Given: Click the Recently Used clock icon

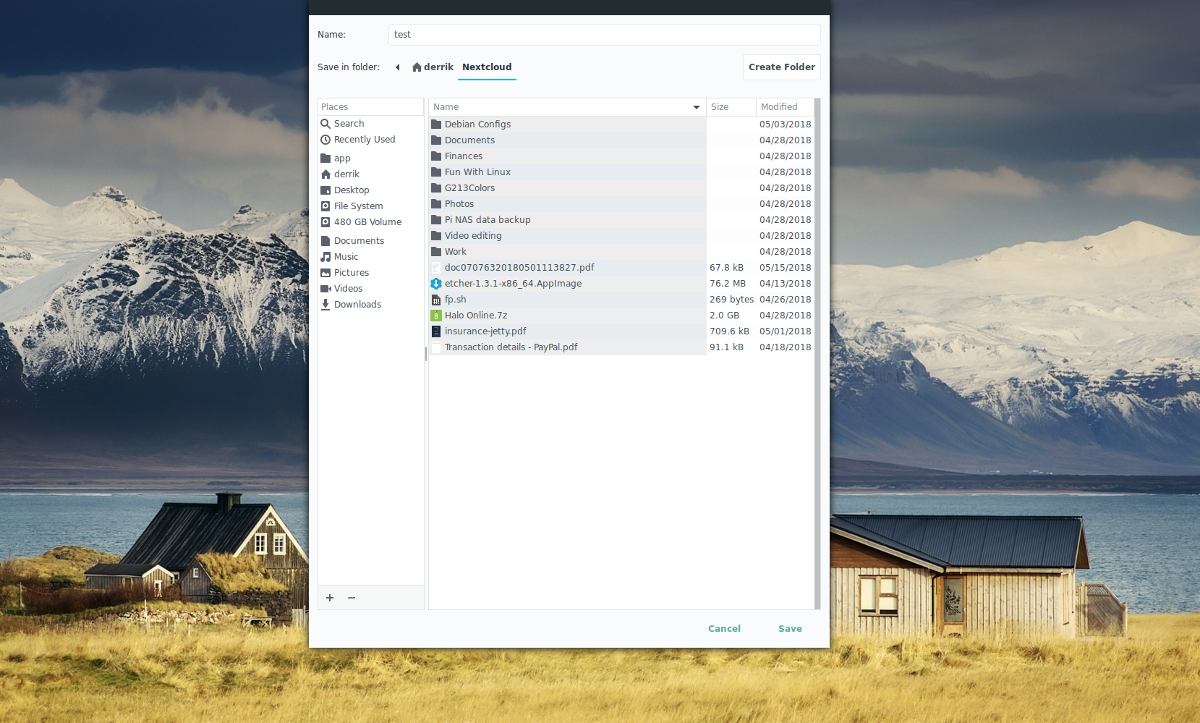Looking at the screenshot, I should pos(325,140).
